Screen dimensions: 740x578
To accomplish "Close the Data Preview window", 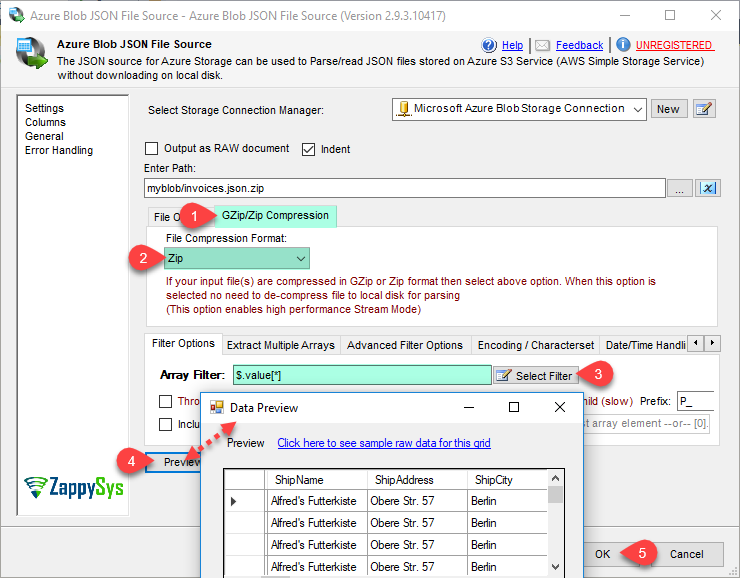I will [x=560, y=407].
